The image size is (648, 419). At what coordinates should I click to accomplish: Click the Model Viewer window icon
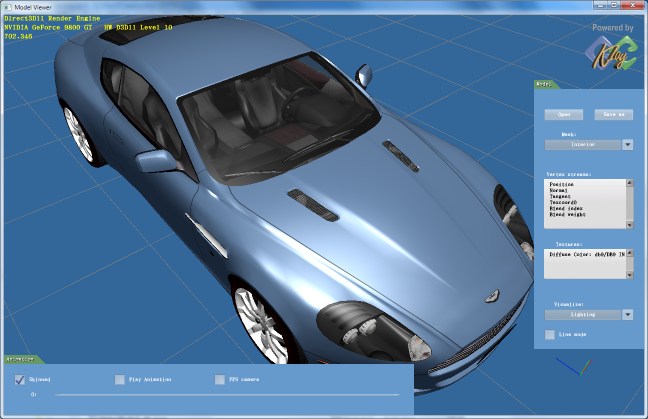click(x=8, y=7)
